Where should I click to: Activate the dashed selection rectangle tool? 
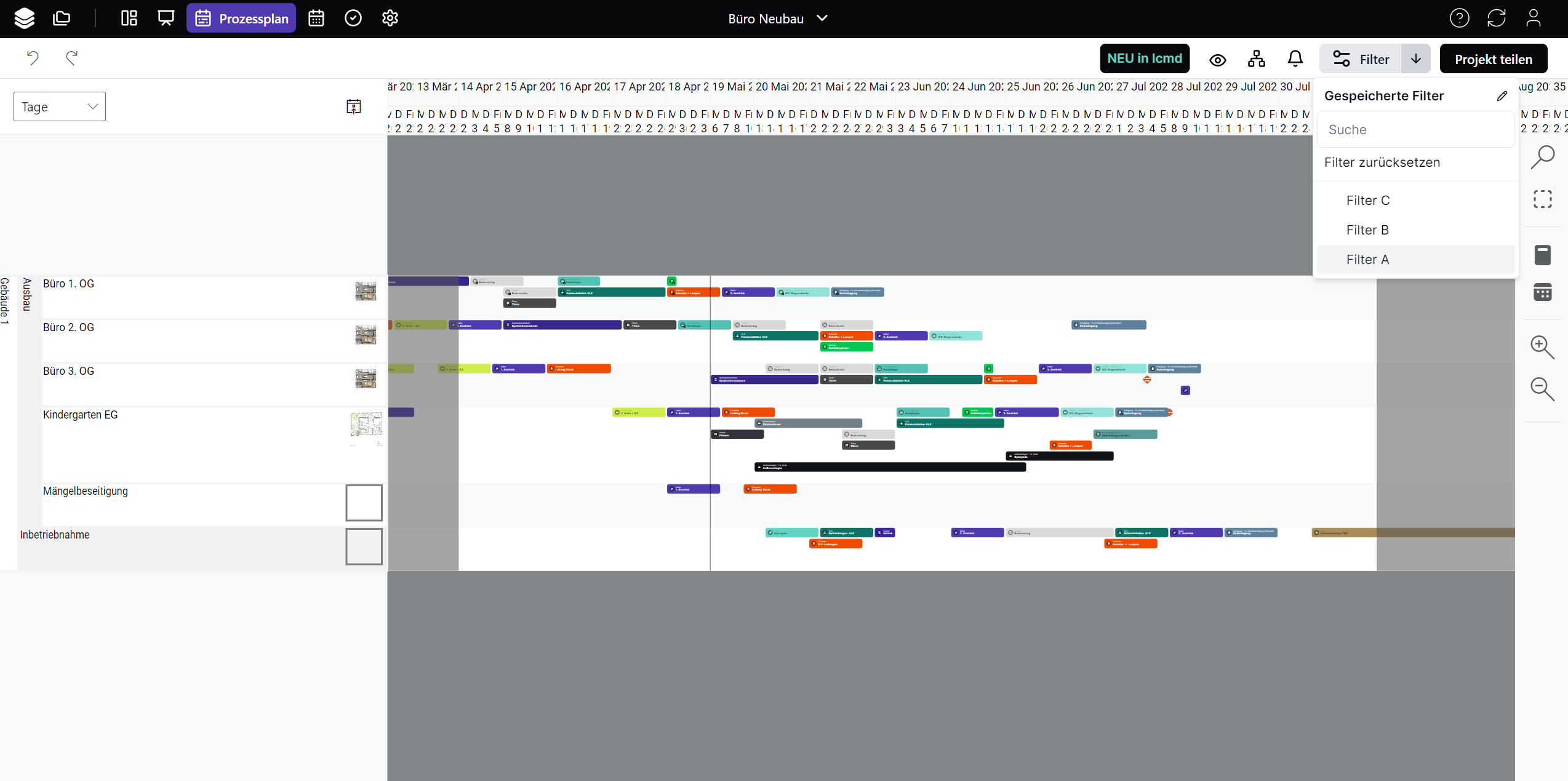coord(1542,199)
